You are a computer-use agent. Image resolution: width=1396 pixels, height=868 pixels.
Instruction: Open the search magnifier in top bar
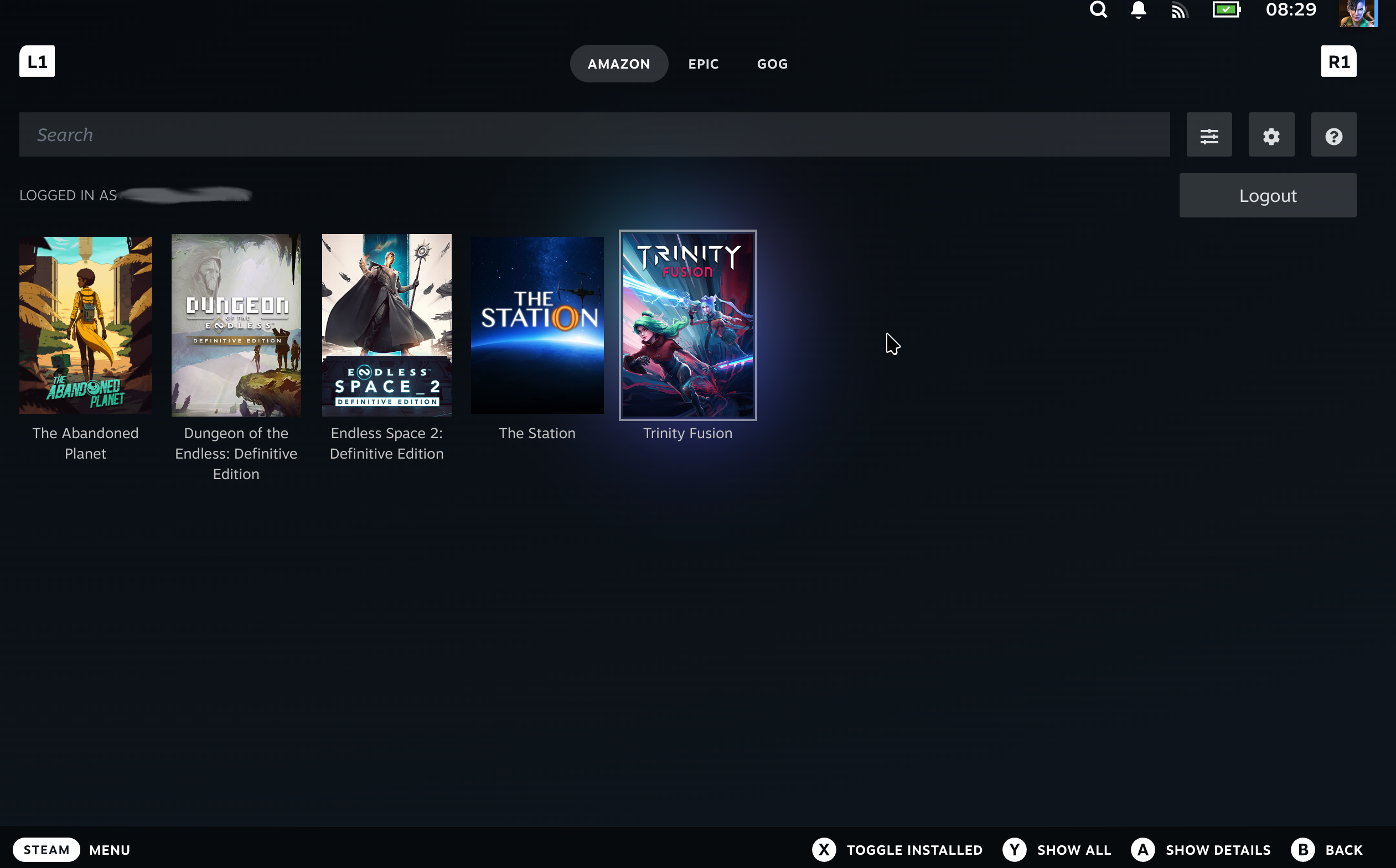(x=1098, y=10)
